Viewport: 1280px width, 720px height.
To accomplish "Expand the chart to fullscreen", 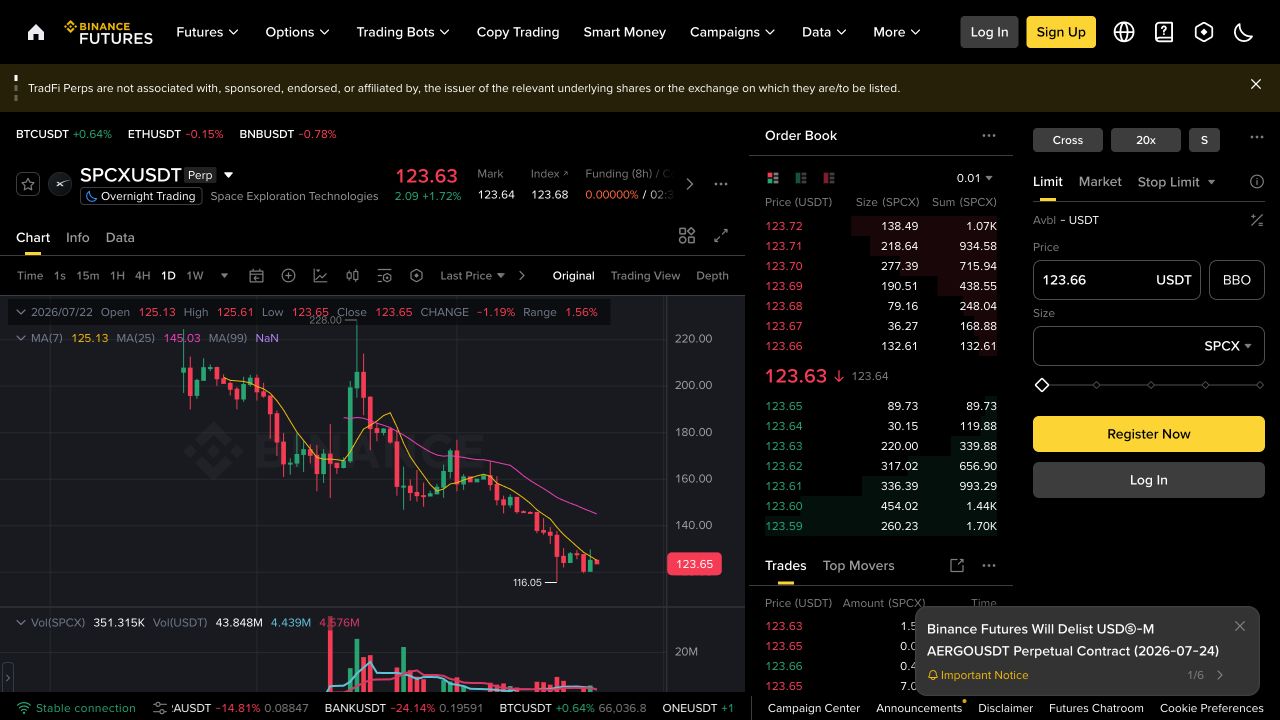I will click(721, 236).
